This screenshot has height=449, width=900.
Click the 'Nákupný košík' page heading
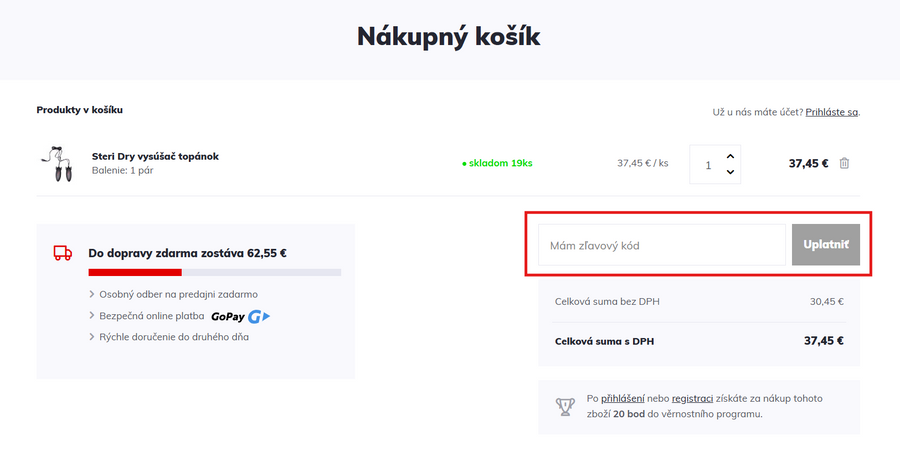pos(449,37)
